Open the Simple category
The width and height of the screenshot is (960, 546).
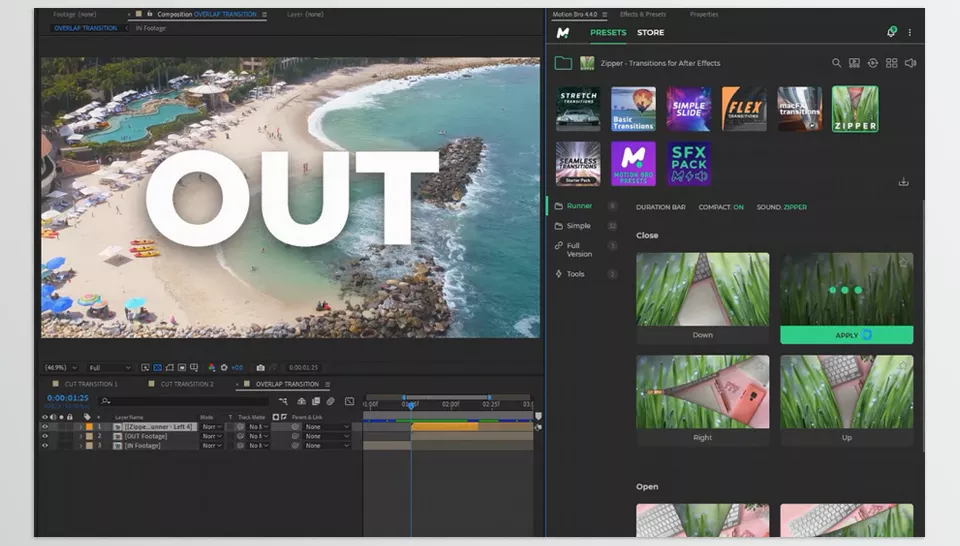[579, 226]
